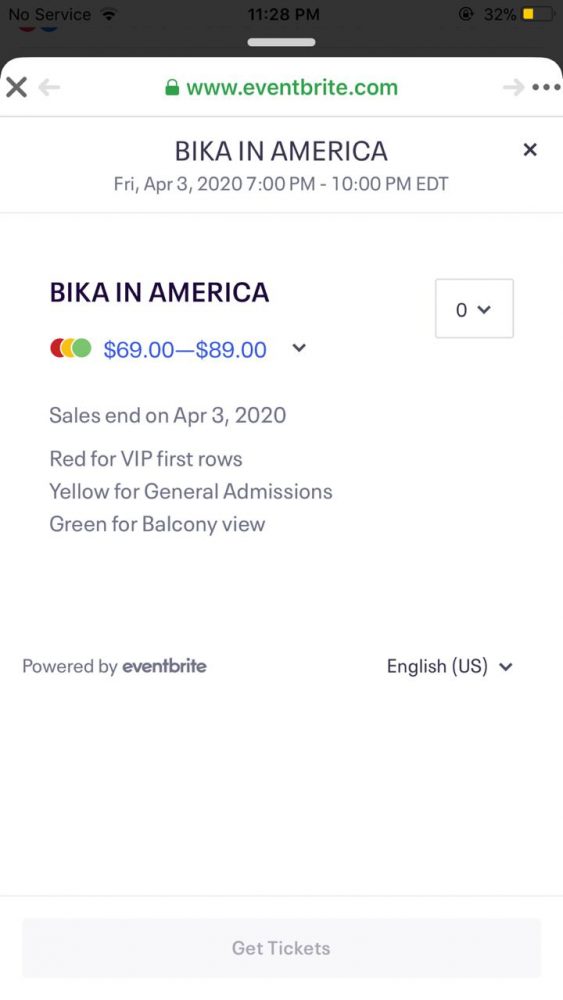Open the ticket quantity dropdown showing 0
The height and width of the screenshot is (1000, 563).
tap(474, 309)
